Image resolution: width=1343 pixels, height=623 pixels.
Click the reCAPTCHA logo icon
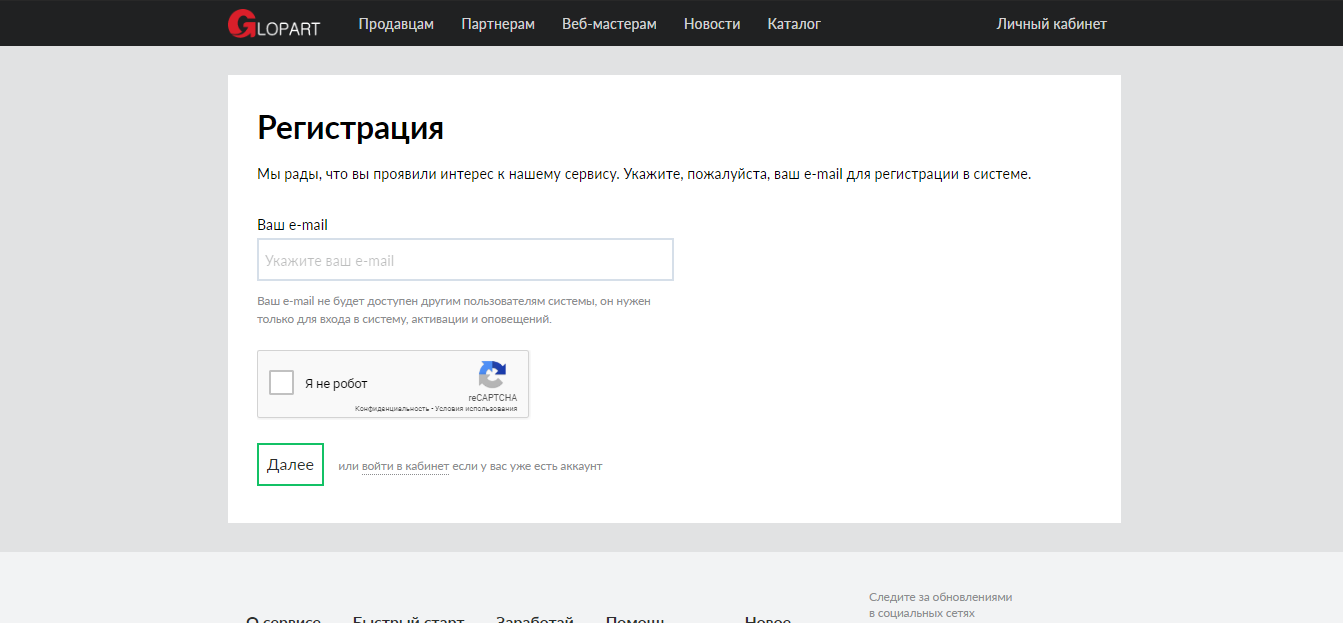coord(492,376)
